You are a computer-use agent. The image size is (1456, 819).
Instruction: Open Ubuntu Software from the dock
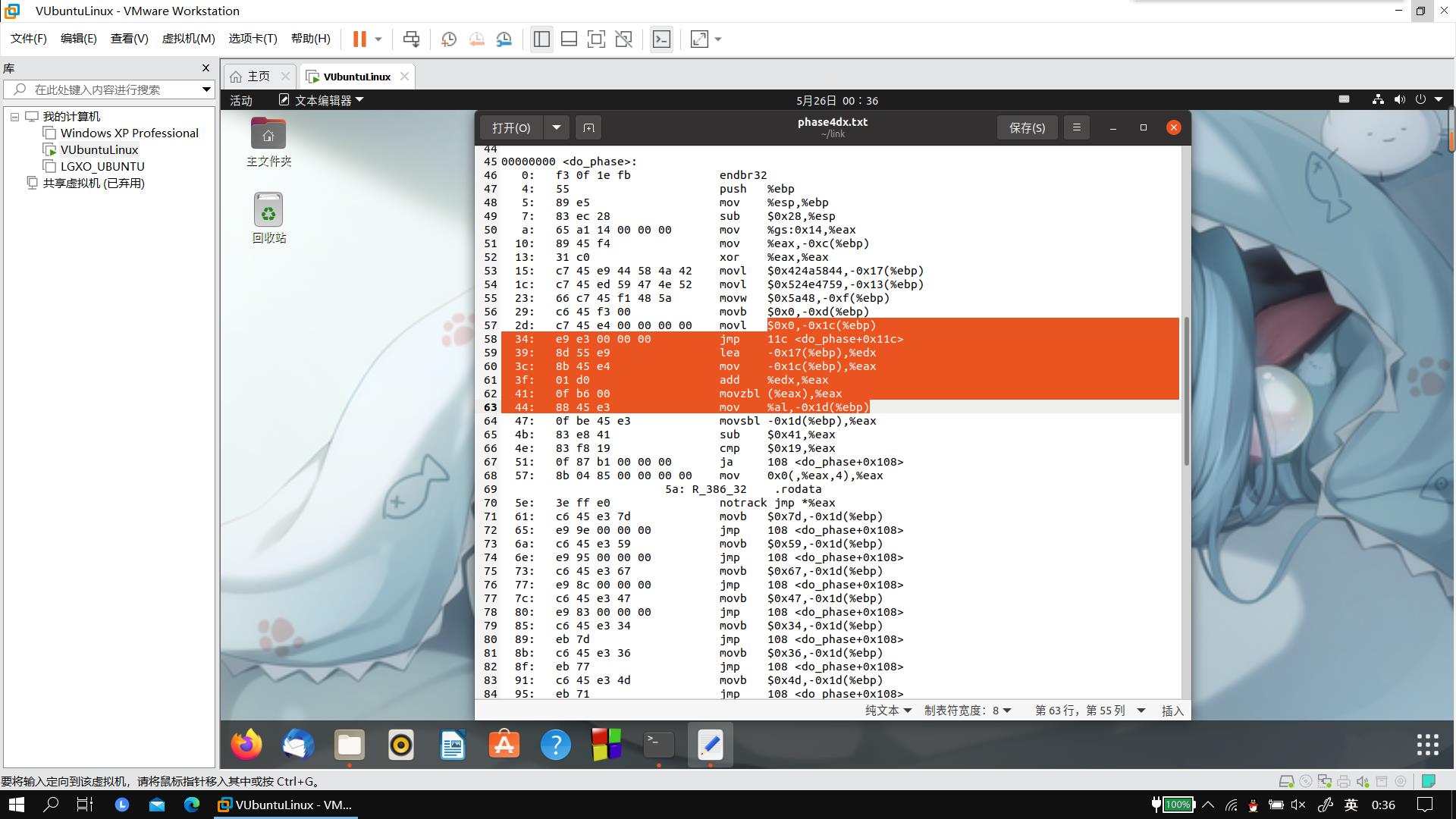pos(504,745)
